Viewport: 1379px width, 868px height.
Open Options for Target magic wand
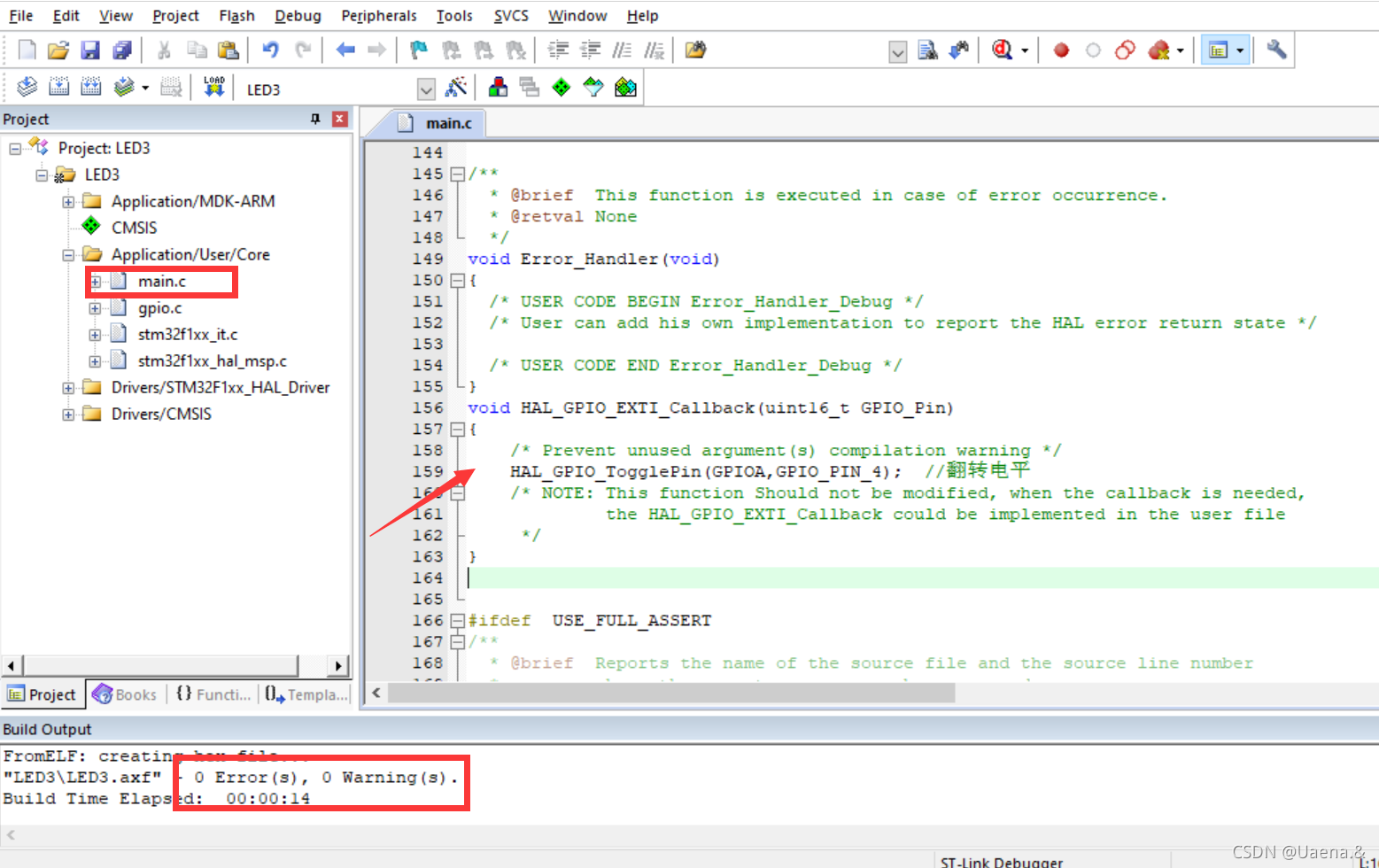point(456,87)
